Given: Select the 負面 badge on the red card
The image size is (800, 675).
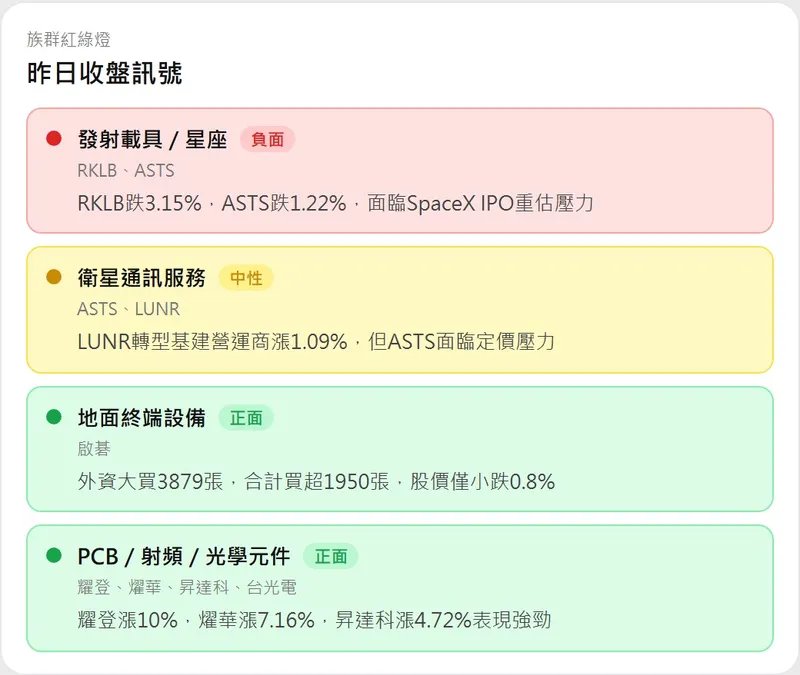Looking at the screenshot, I should pos(267,140).
